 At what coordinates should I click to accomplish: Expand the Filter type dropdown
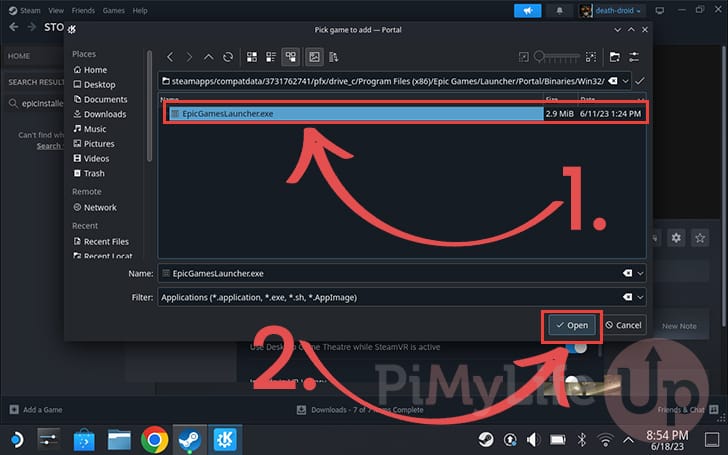(x=640, y=297)
